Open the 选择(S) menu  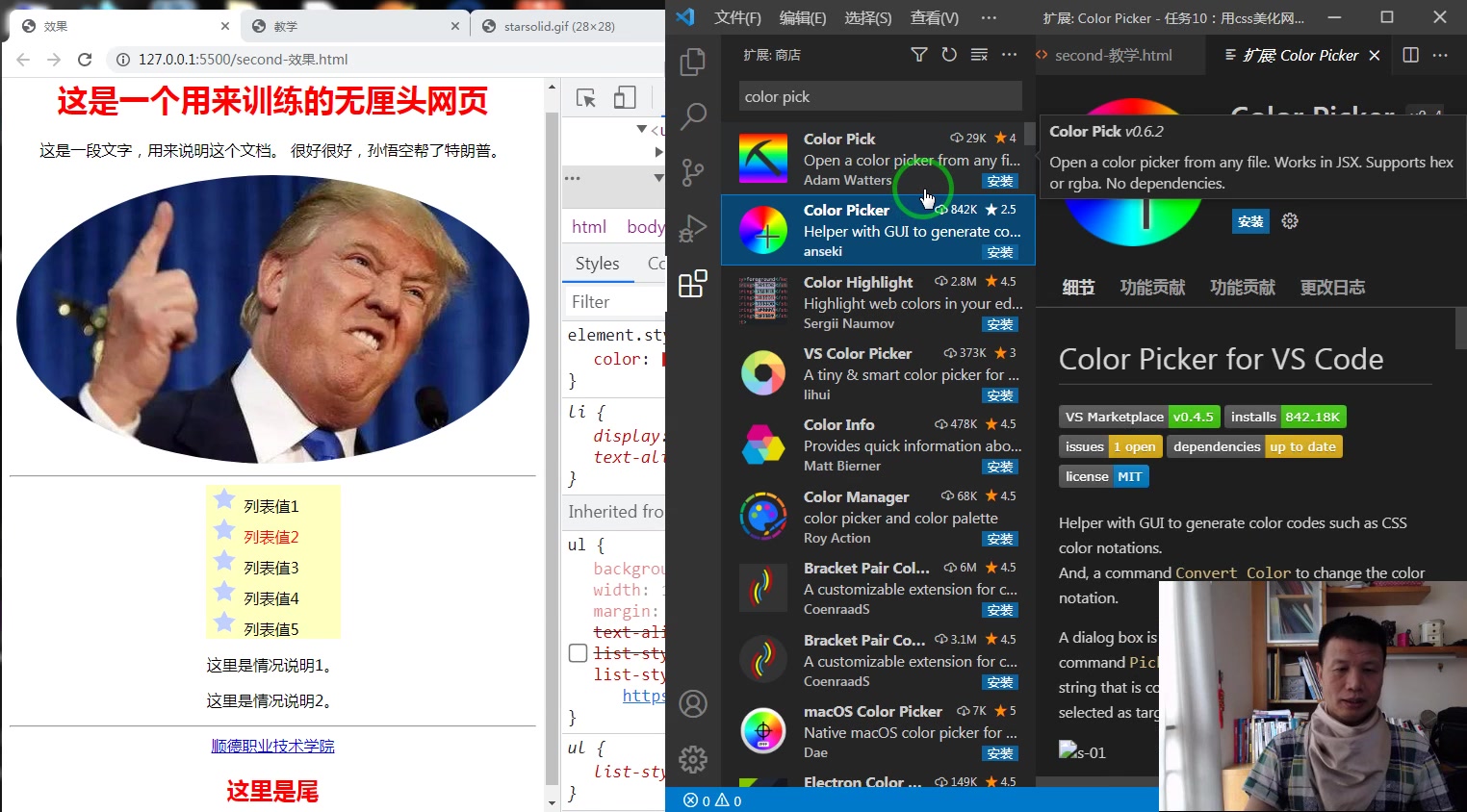[868, 17]
